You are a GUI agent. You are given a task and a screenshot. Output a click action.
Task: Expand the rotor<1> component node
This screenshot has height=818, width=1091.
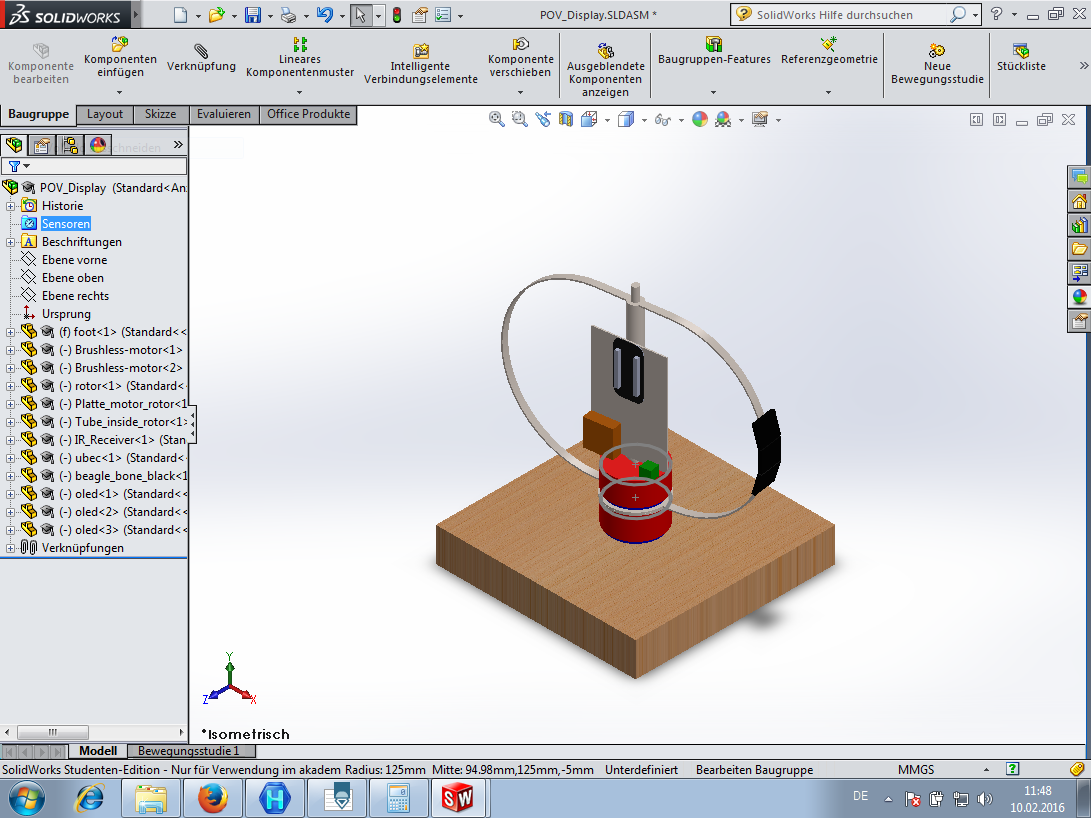coord(10,386)
